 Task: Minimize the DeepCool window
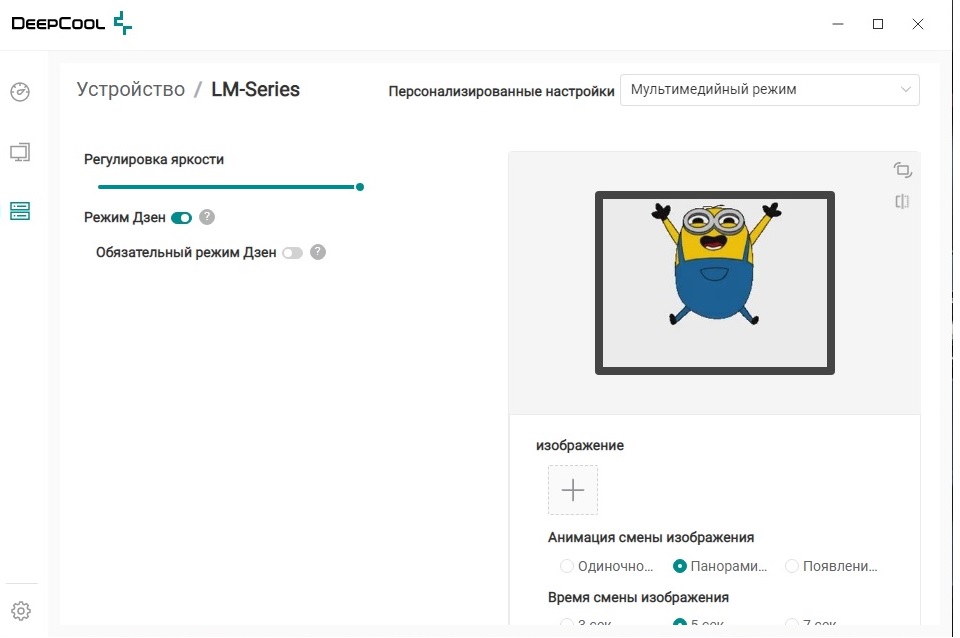(838, 24)
